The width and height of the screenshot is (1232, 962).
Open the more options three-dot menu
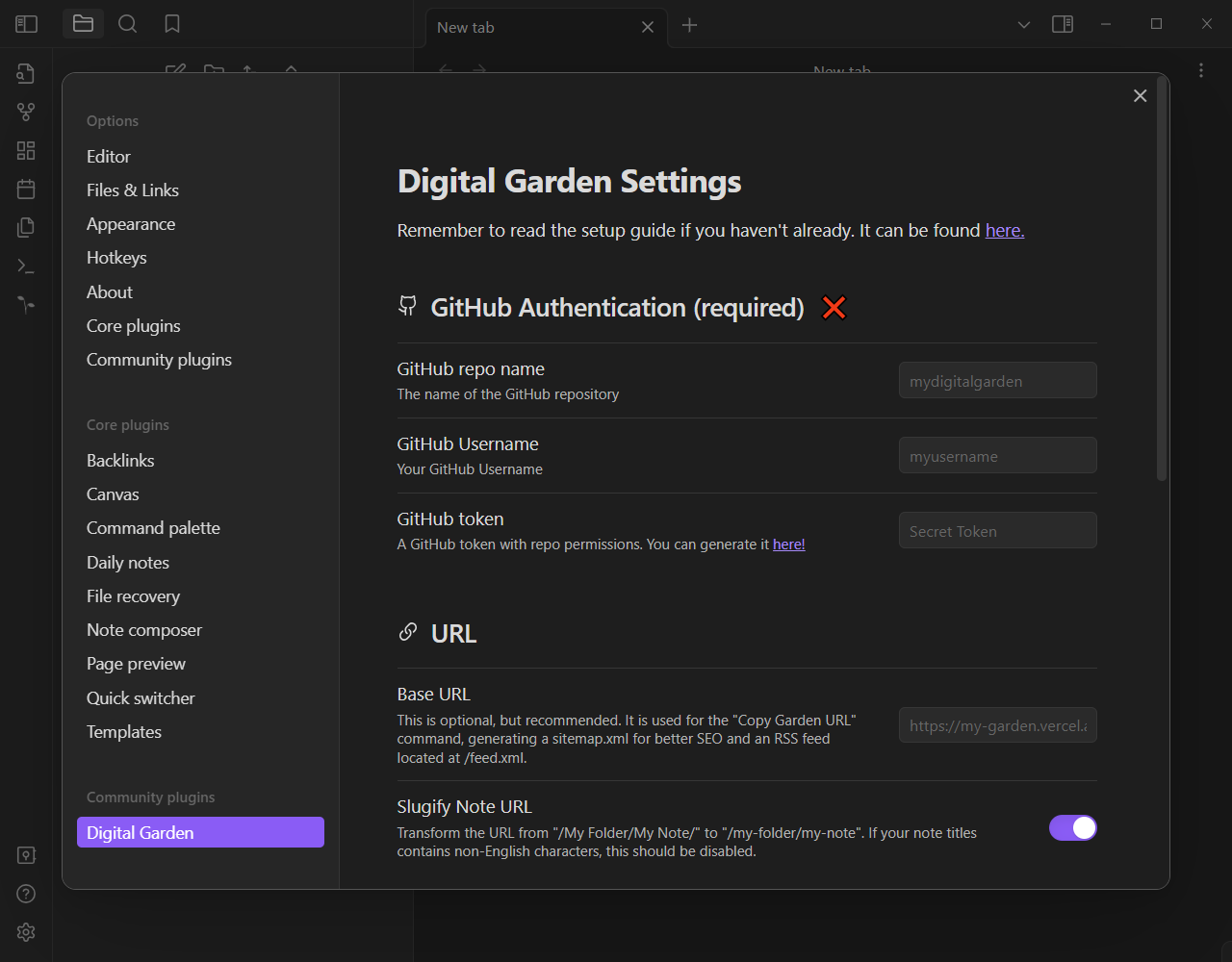pos(1200,70)
